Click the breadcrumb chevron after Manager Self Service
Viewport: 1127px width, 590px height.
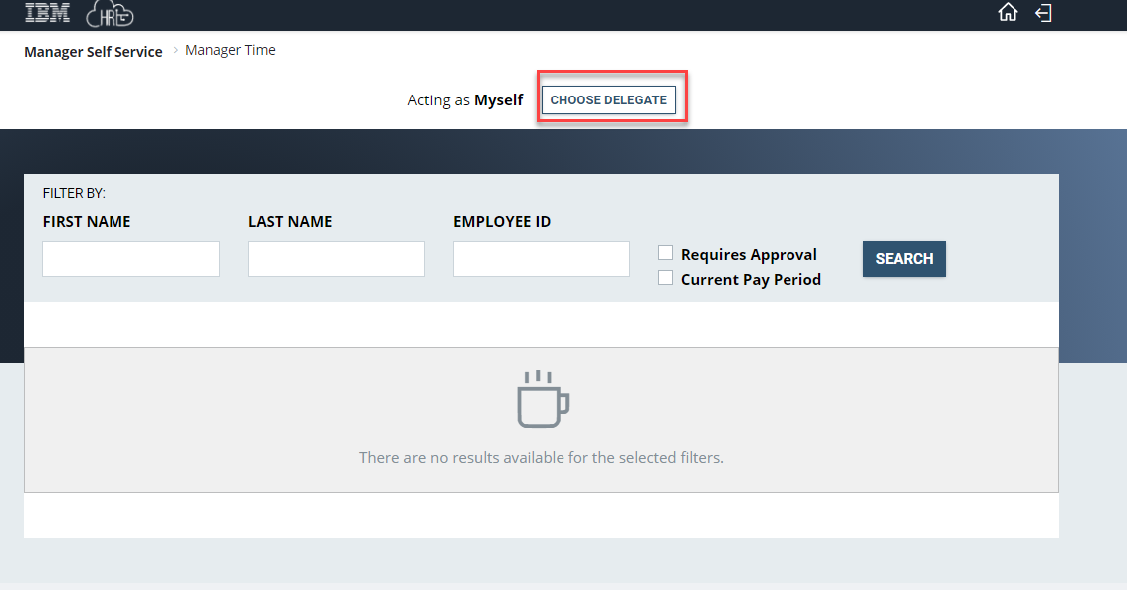coord(174,50)
